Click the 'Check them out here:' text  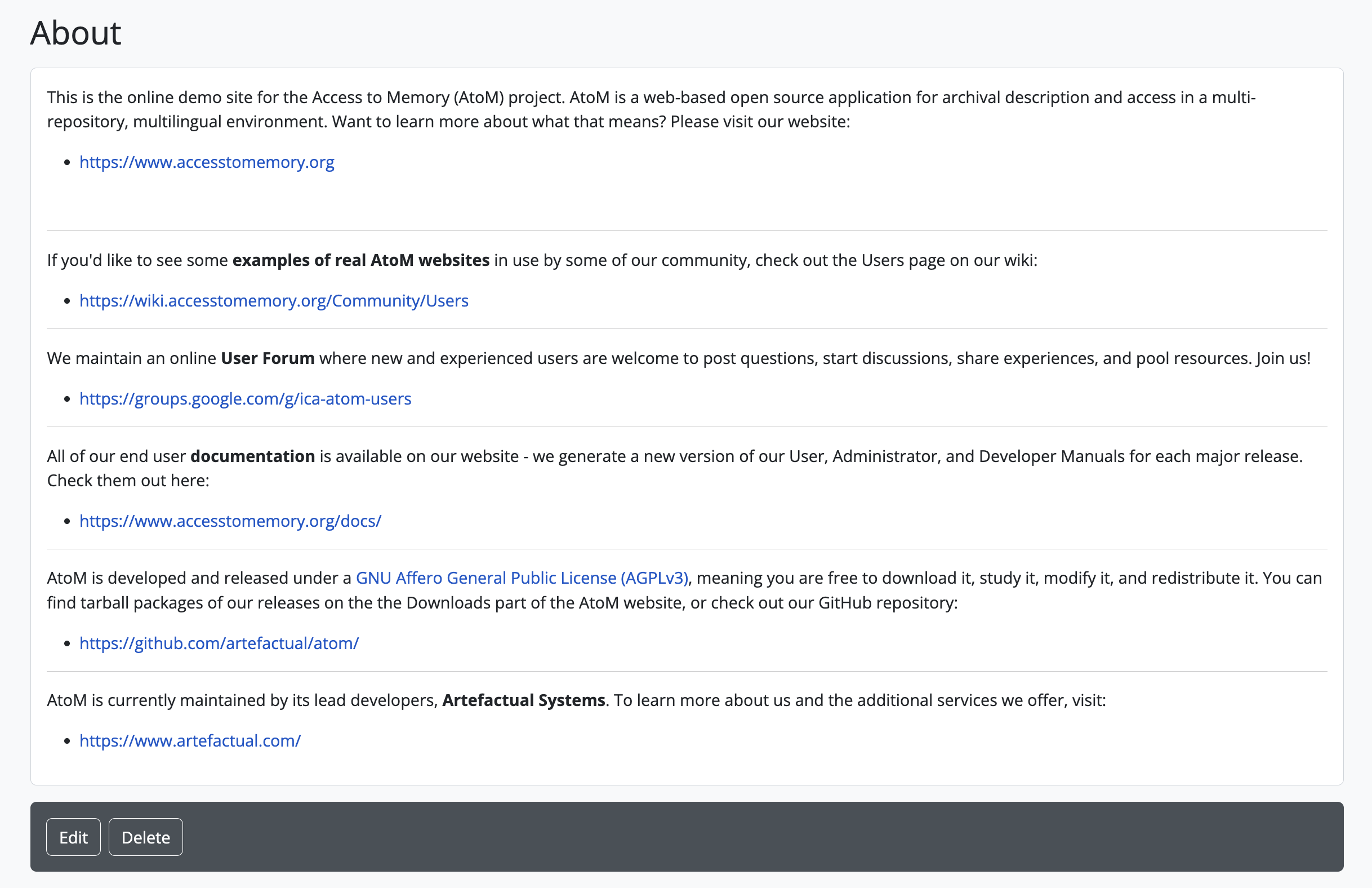click(128, 480)
